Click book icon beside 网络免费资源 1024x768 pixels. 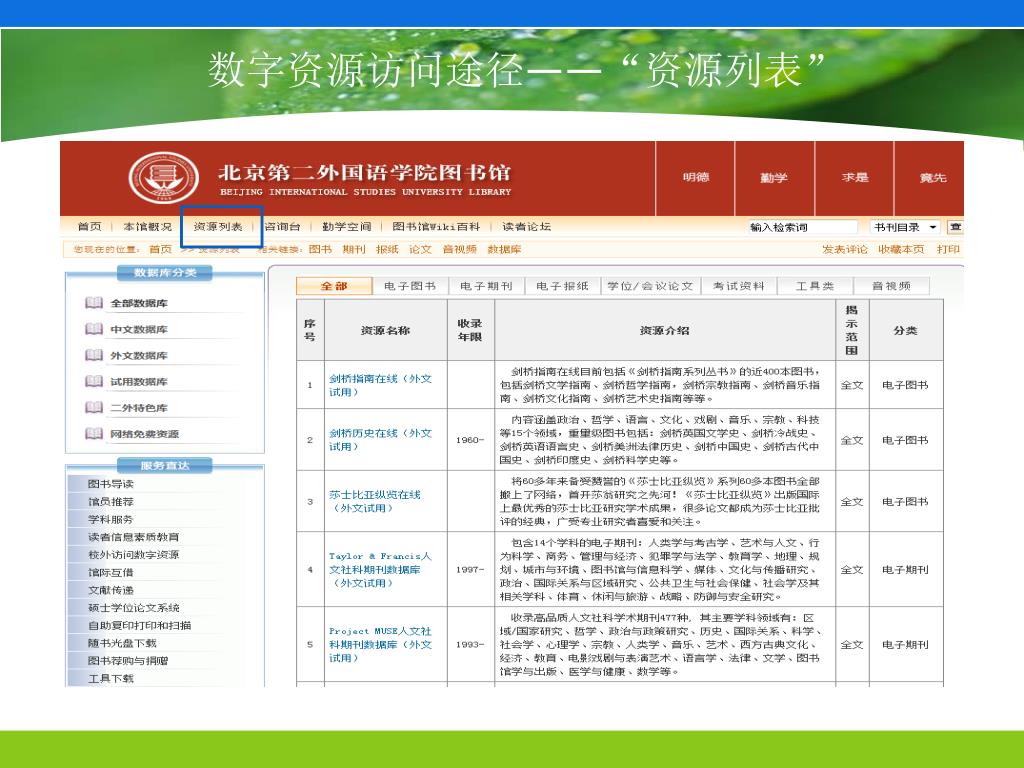pos(94,434)
